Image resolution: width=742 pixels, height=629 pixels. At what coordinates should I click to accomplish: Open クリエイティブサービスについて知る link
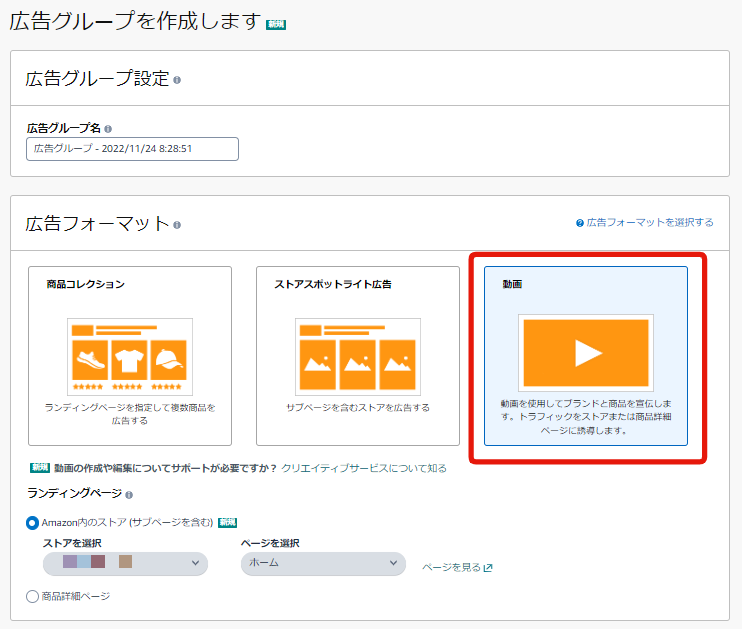pos(364,468)
